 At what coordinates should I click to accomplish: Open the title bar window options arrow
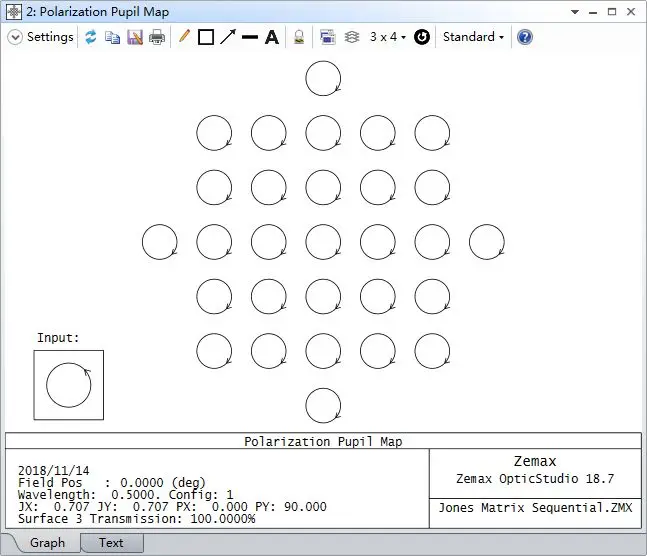[575, 12]
